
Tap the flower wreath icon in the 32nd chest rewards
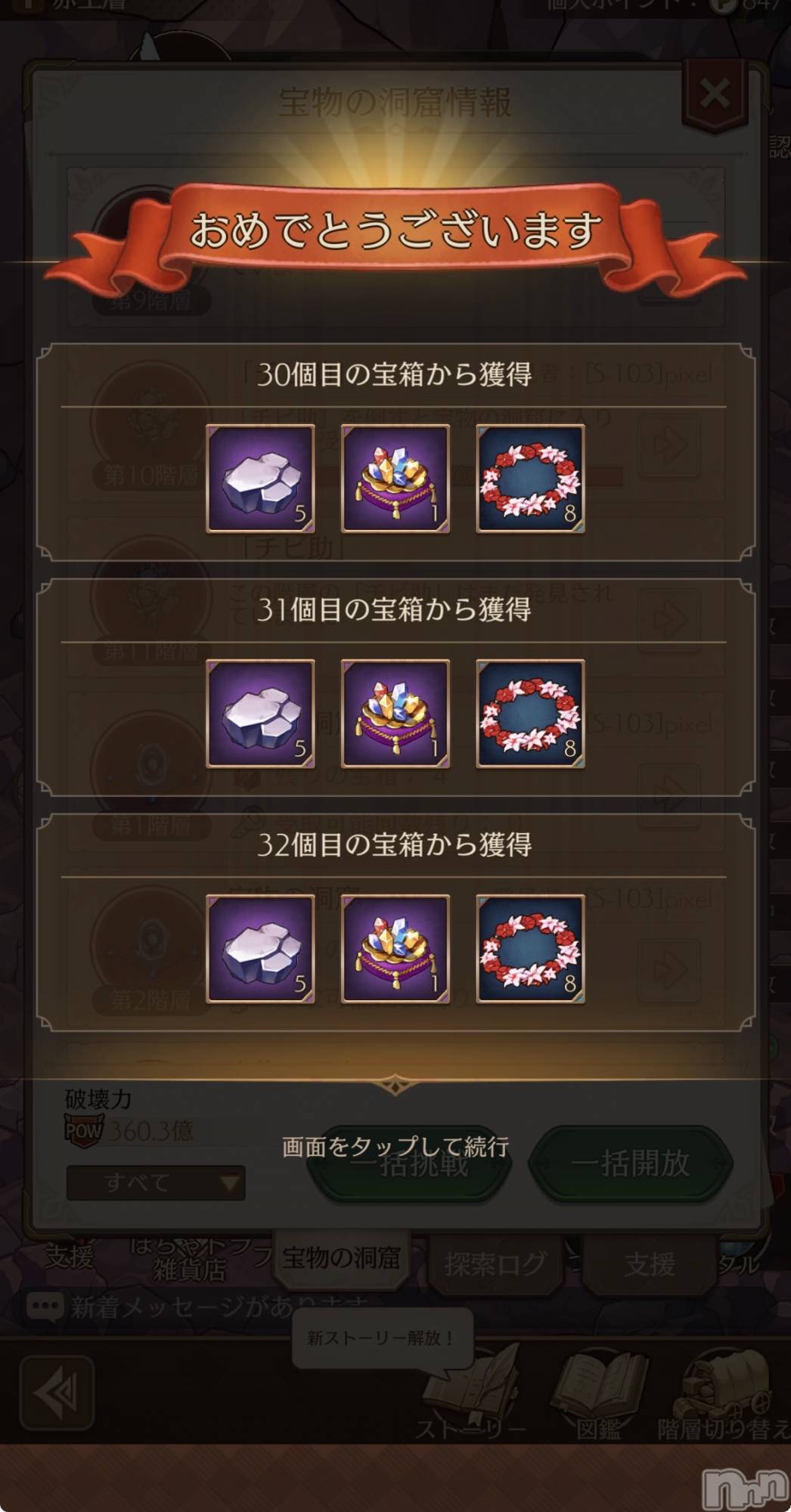(530, 949)
